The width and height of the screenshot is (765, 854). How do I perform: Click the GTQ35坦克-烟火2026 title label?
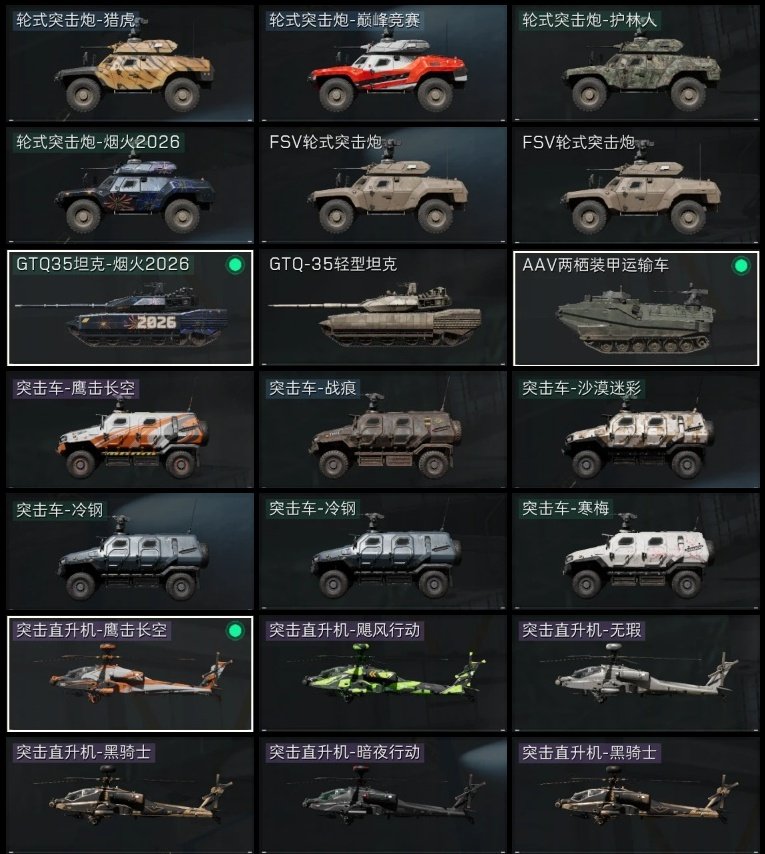coord(102,264)
